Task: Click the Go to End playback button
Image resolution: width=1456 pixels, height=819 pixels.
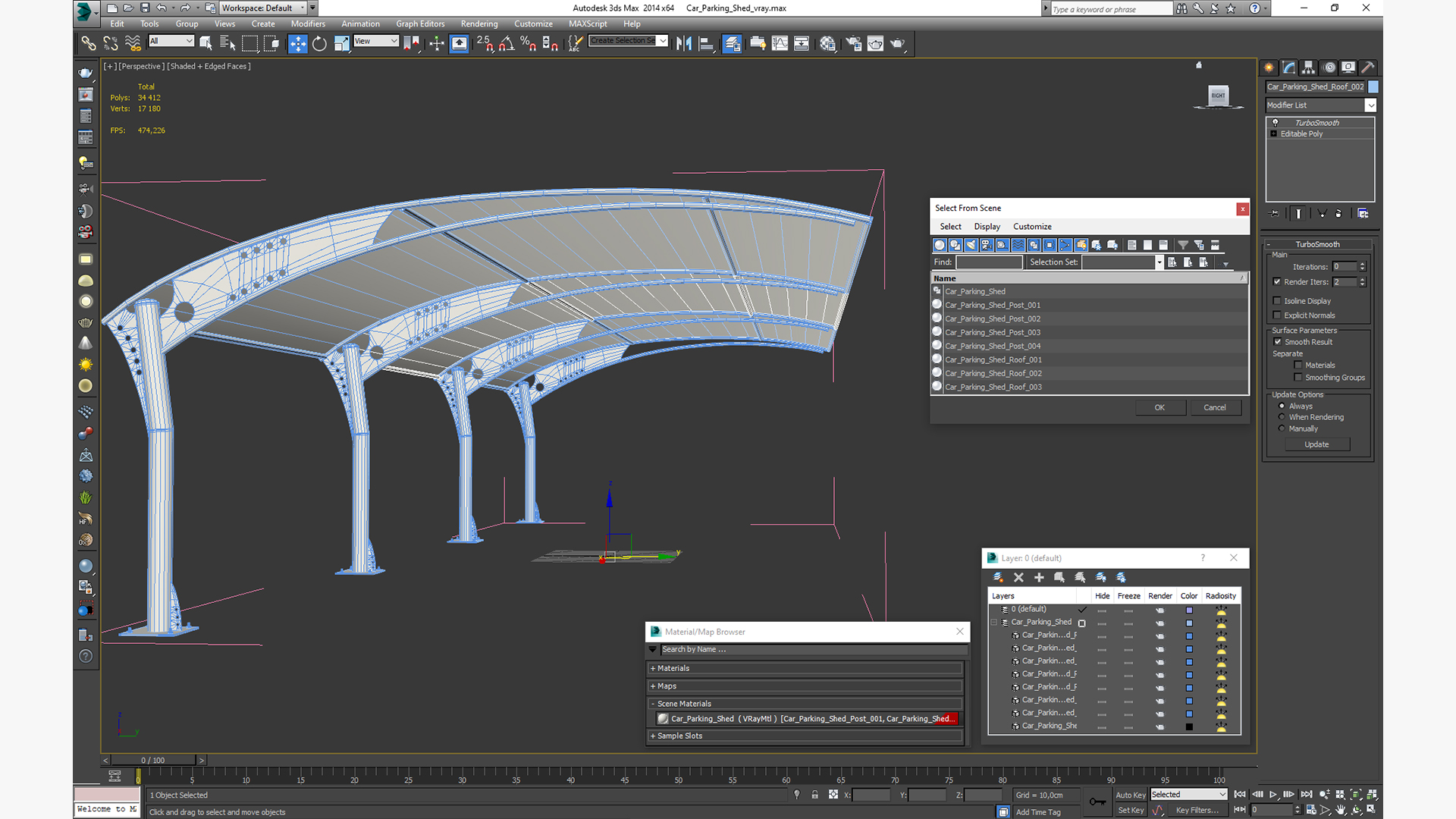Action: 1307,794
